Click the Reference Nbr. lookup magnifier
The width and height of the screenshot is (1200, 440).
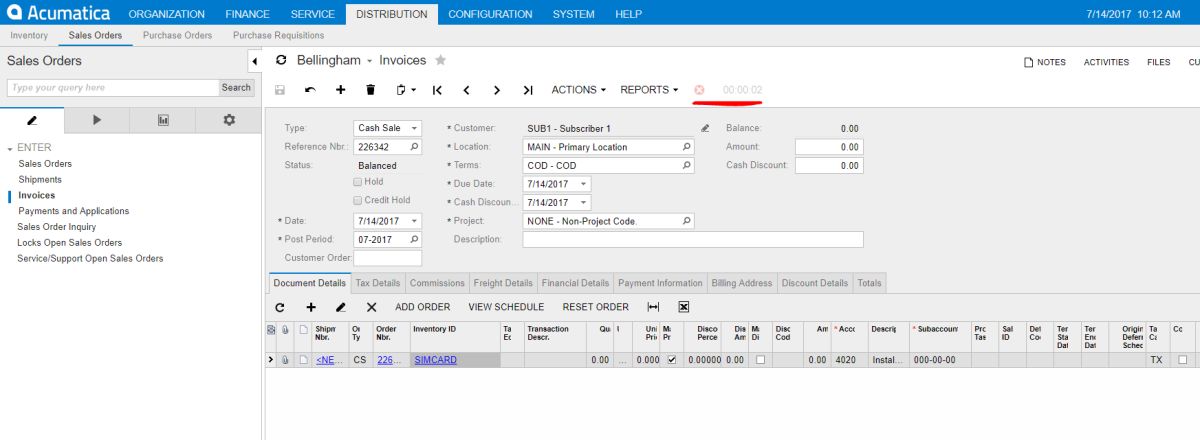(x=415, y=147)
